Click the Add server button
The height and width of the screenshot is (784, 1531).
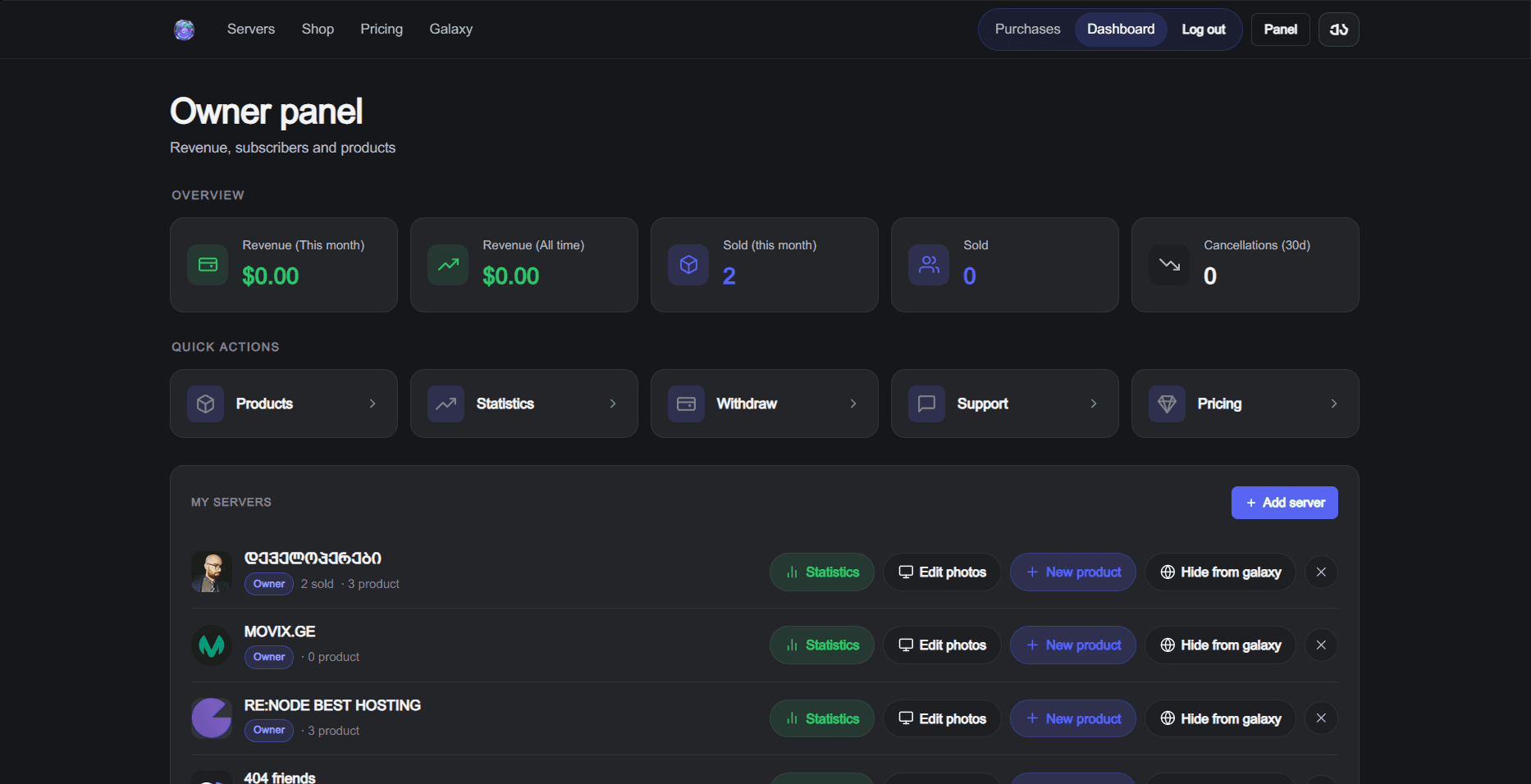tap(1284, 503)
